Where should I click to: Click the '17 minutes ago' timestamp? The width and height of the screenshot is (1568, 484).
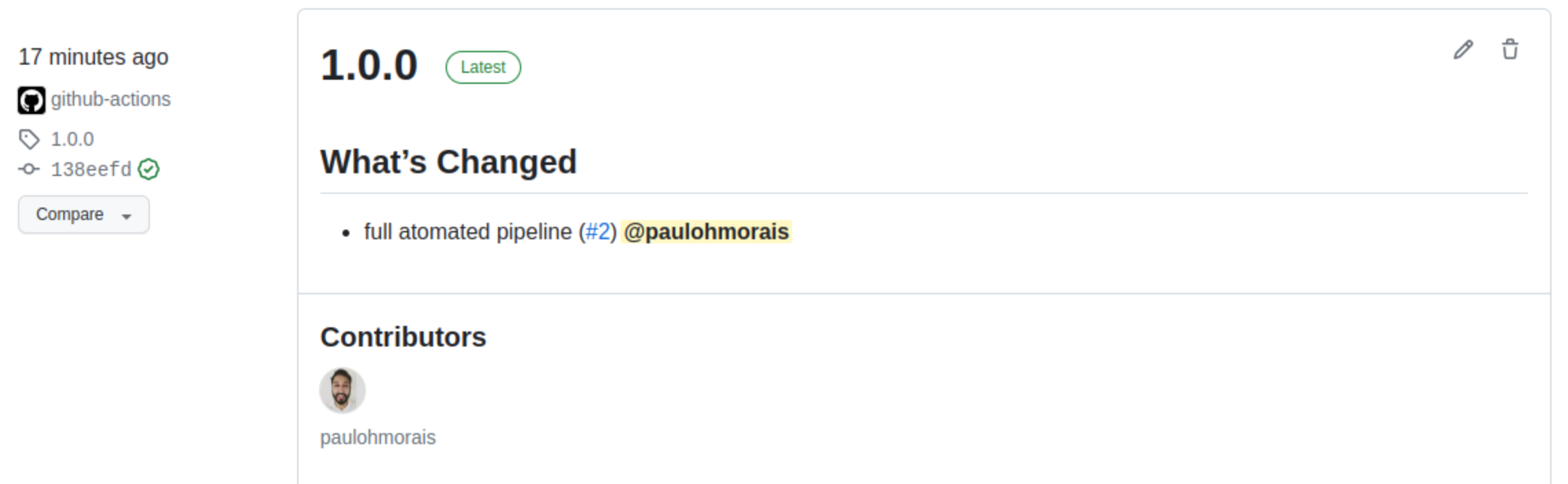click(x=94, y=57)
